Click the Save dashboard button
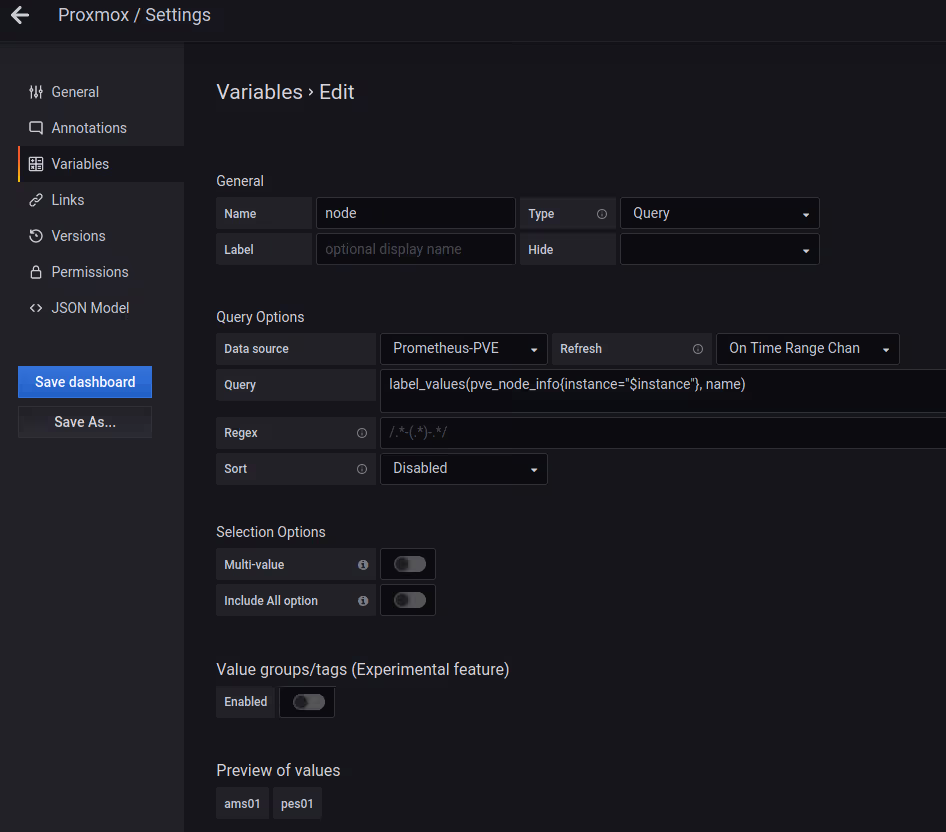The width and height of the screenshot is (946, 832). (x=85, y=382)
